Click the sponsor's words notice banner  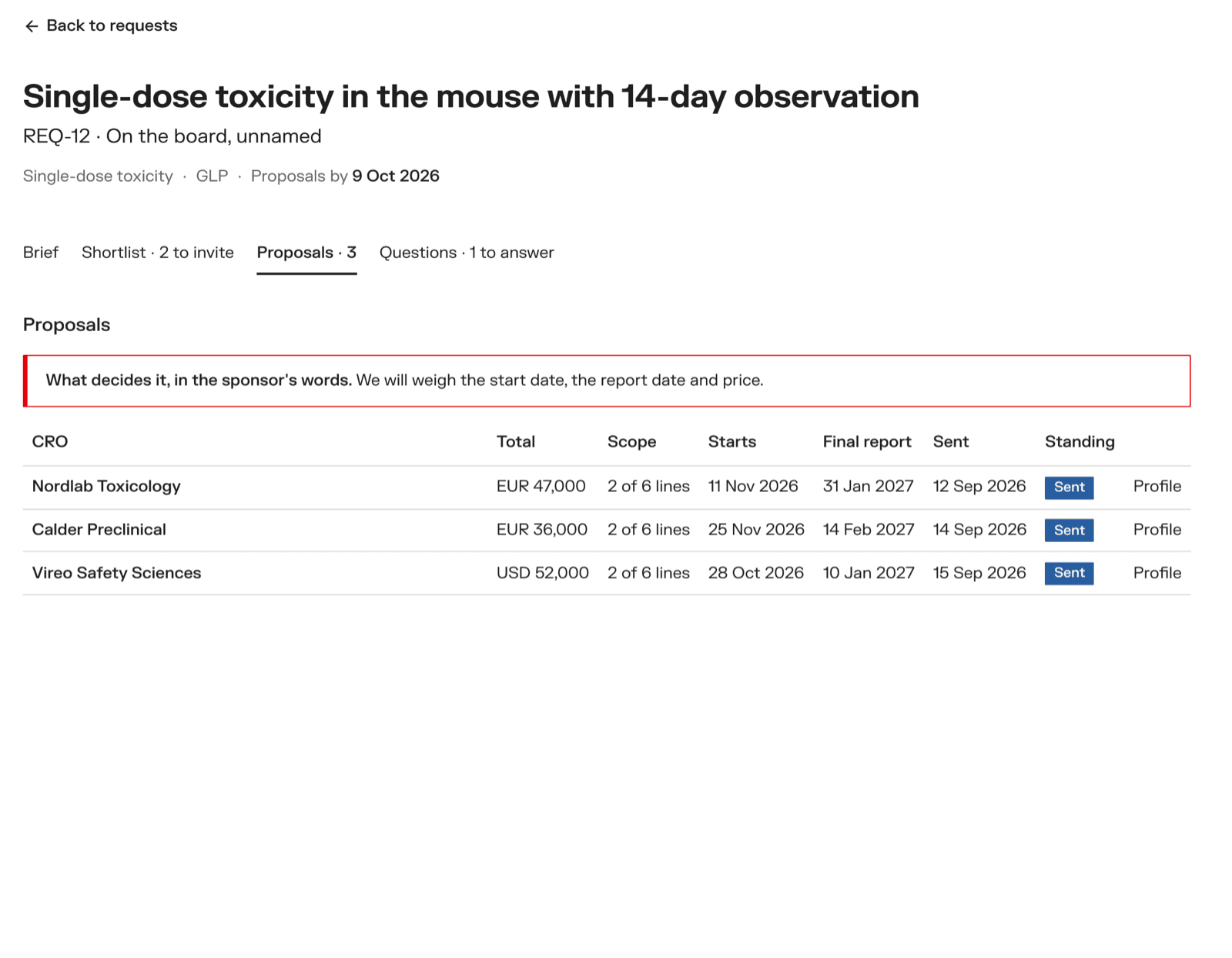(607, 381)
